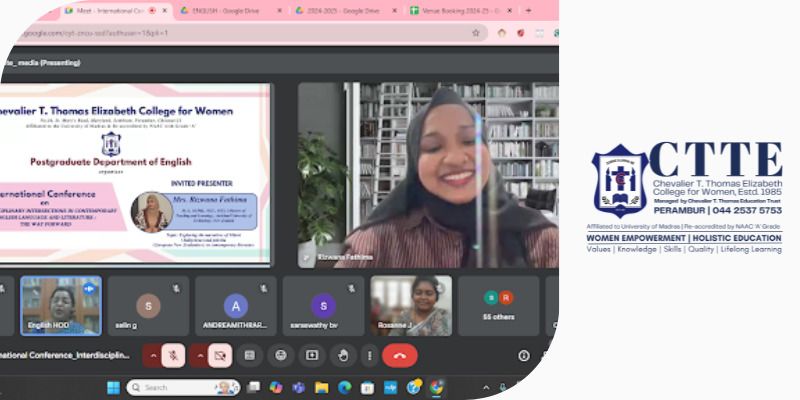Bookmark this page with star icon
The height and width of the screenshot is (400, 800).
pos(476,33)
